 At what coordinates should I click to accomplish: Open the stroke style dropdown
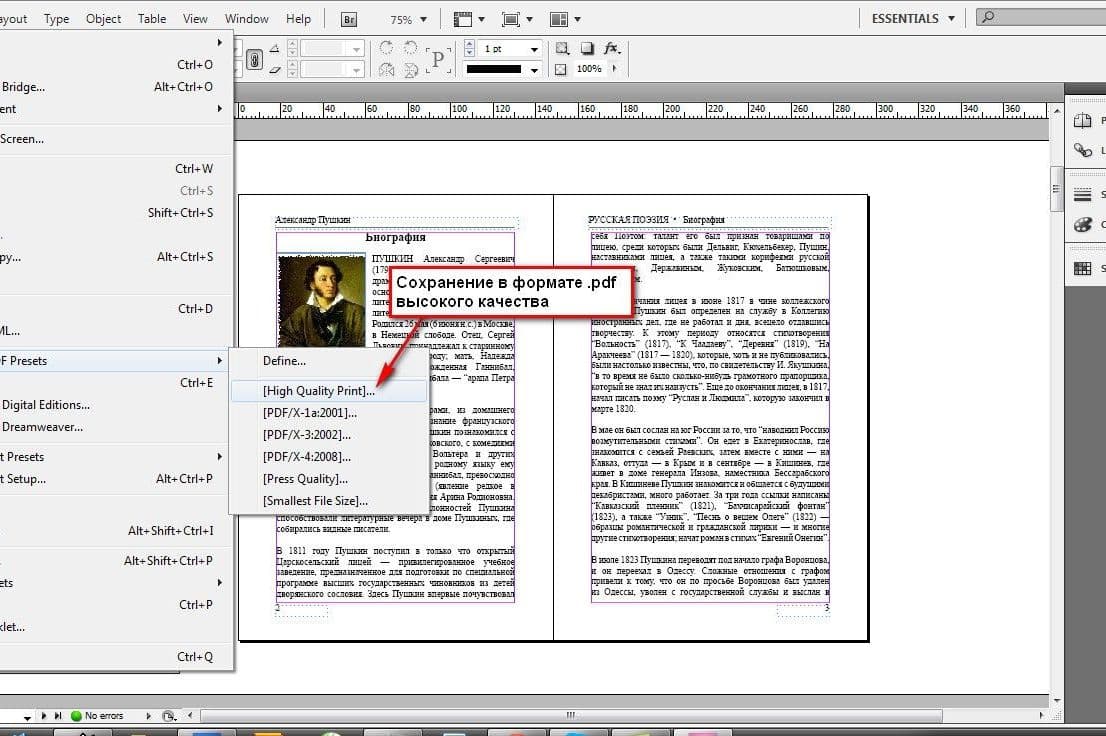point(534,69)
